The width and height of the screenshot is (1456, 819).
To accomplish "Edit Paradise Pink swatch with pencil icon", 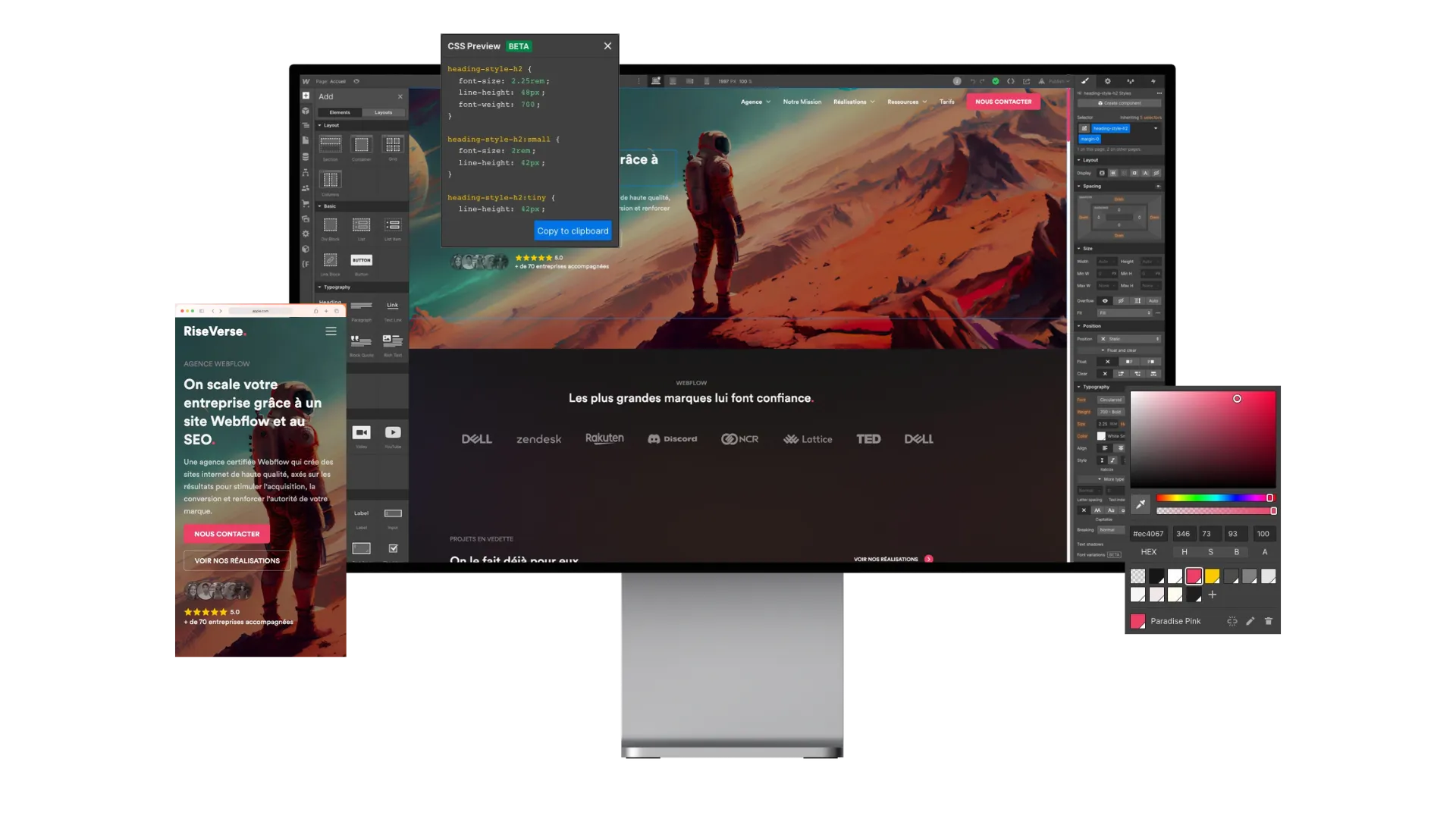I will pos(1250,621).
